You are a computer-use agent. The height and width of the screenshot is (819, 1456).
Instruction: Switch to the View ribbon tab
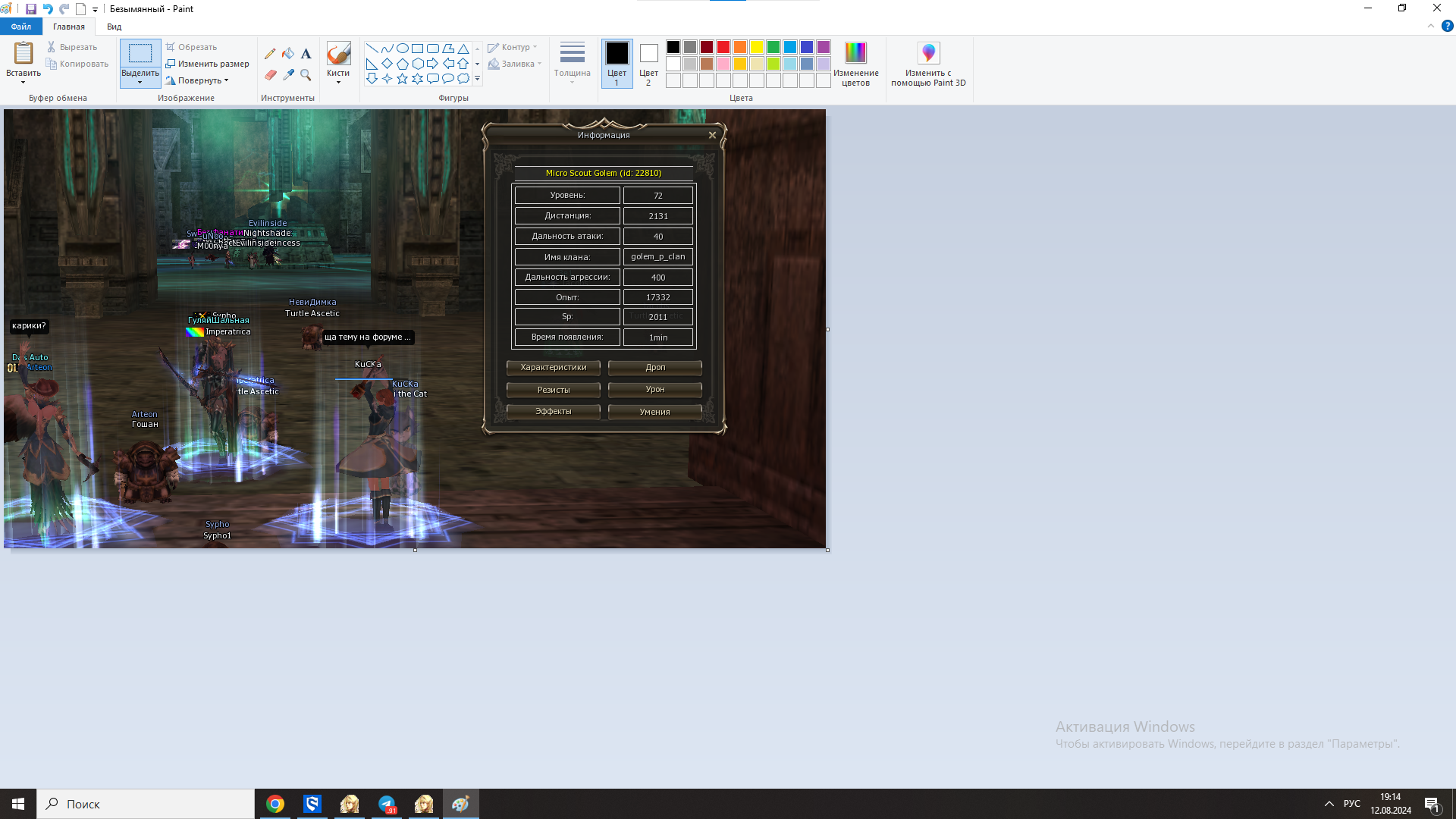click(x=114, y=27)
